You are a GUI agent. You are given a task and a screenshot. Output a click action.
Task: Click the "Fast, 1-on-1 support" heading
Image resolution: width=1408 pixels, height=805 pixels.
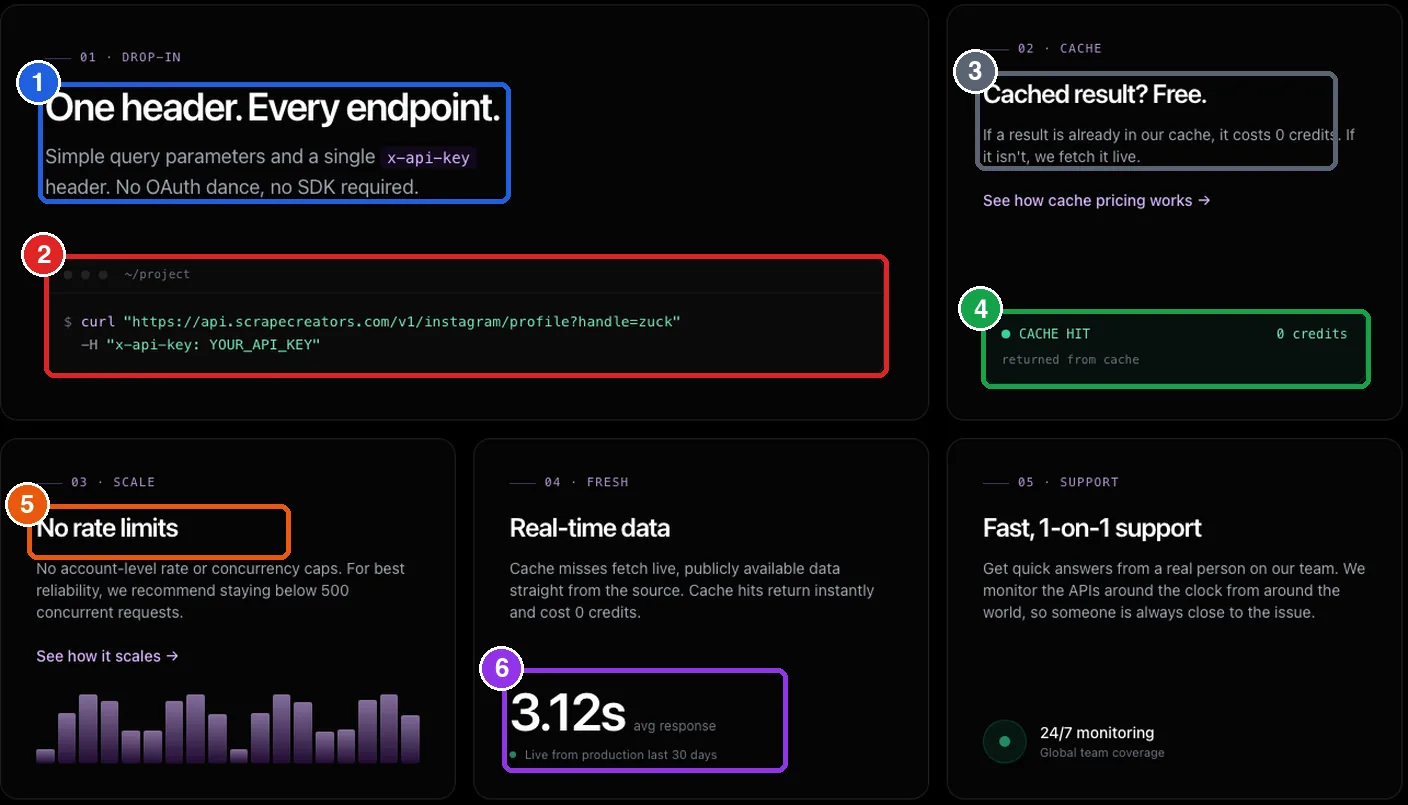point(1092,528)
